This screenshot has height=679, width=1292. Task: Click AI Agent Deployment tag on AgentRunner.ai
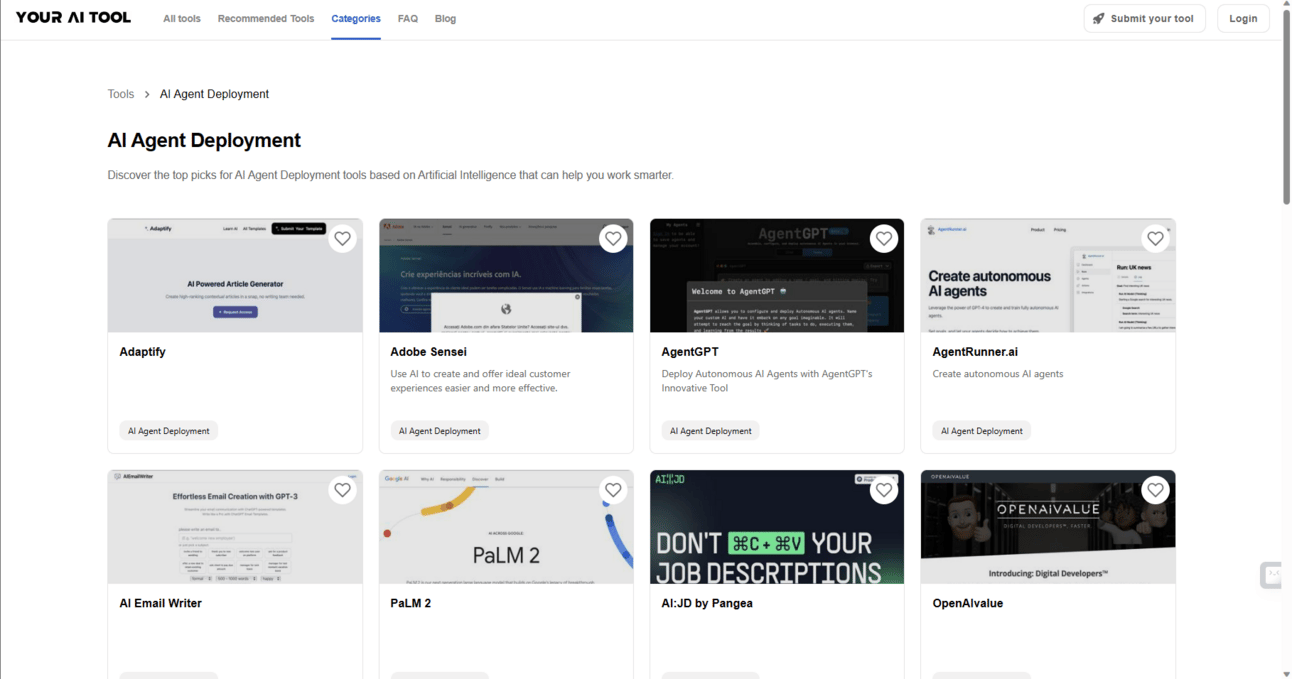coord(982,431)
